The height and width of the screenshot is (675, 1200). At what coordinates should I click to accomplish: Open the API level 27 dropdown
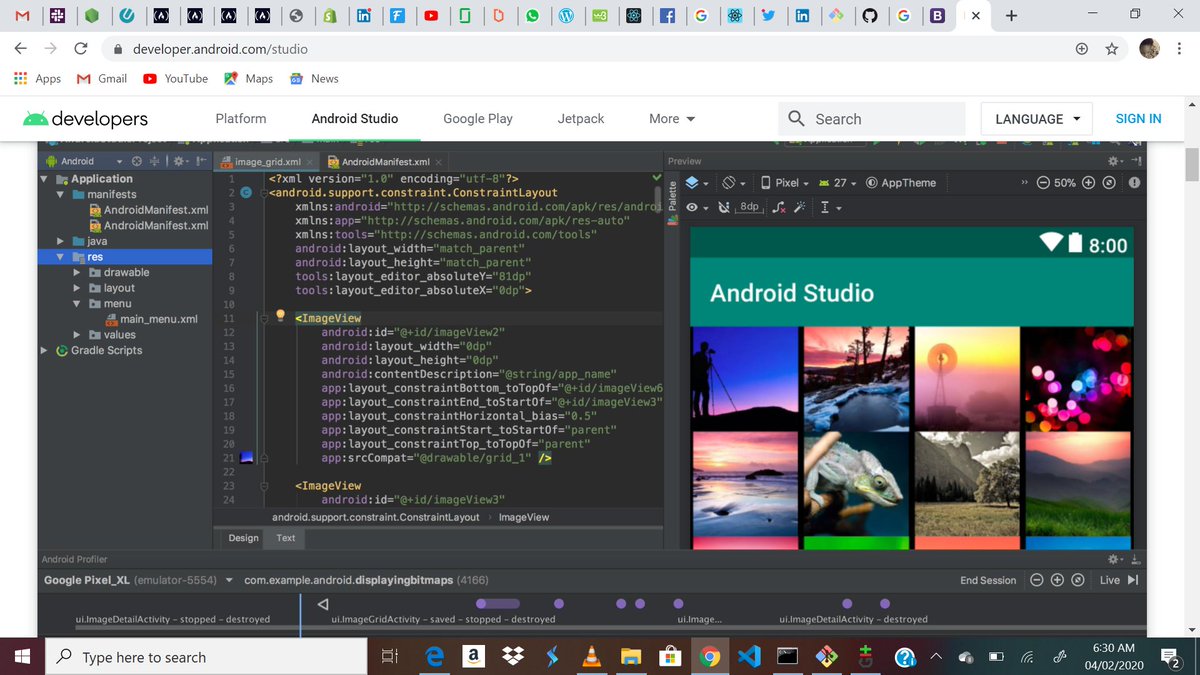tap(838, 183)
